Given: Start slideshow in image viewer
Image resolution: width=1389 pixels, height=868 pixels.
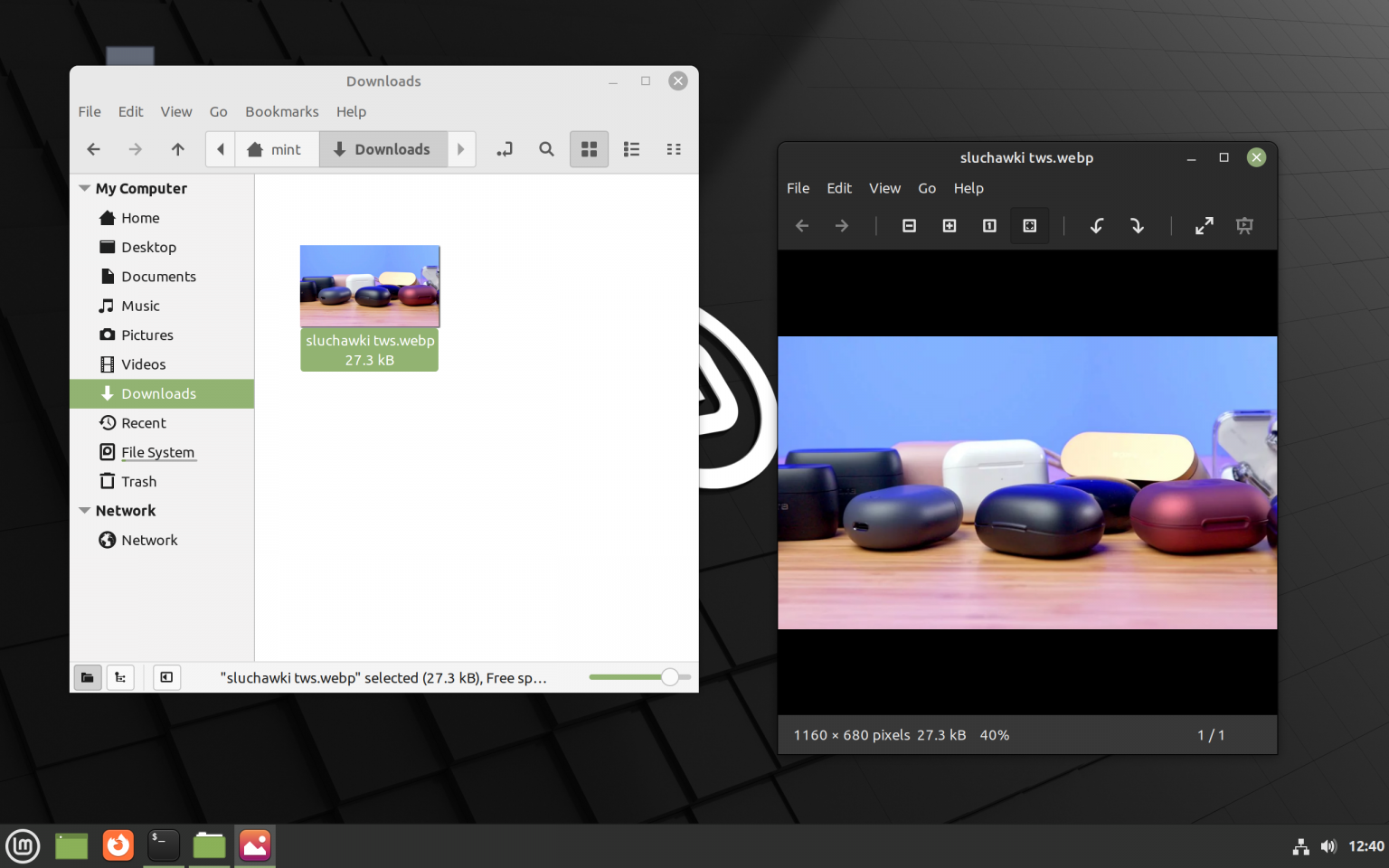Looking at the screenshot, I should [x=1244, y=226].
